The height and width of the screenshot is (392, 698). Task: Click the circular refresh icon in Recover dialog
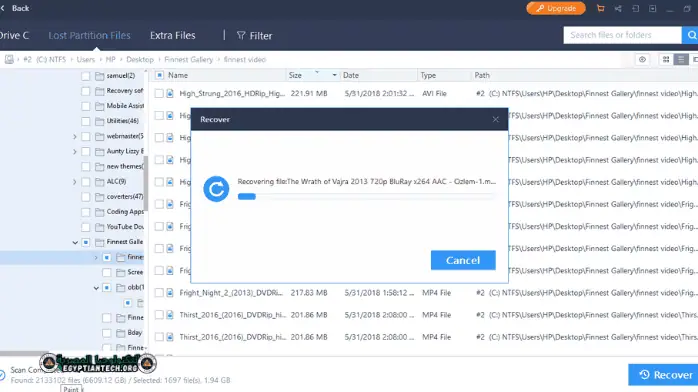[216, 189]
